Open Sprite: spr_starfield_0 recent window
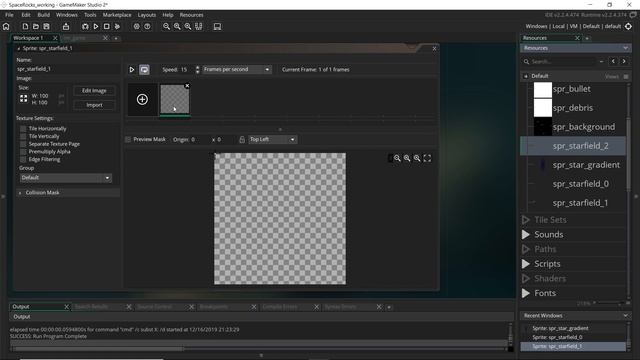 click(557, 337)
